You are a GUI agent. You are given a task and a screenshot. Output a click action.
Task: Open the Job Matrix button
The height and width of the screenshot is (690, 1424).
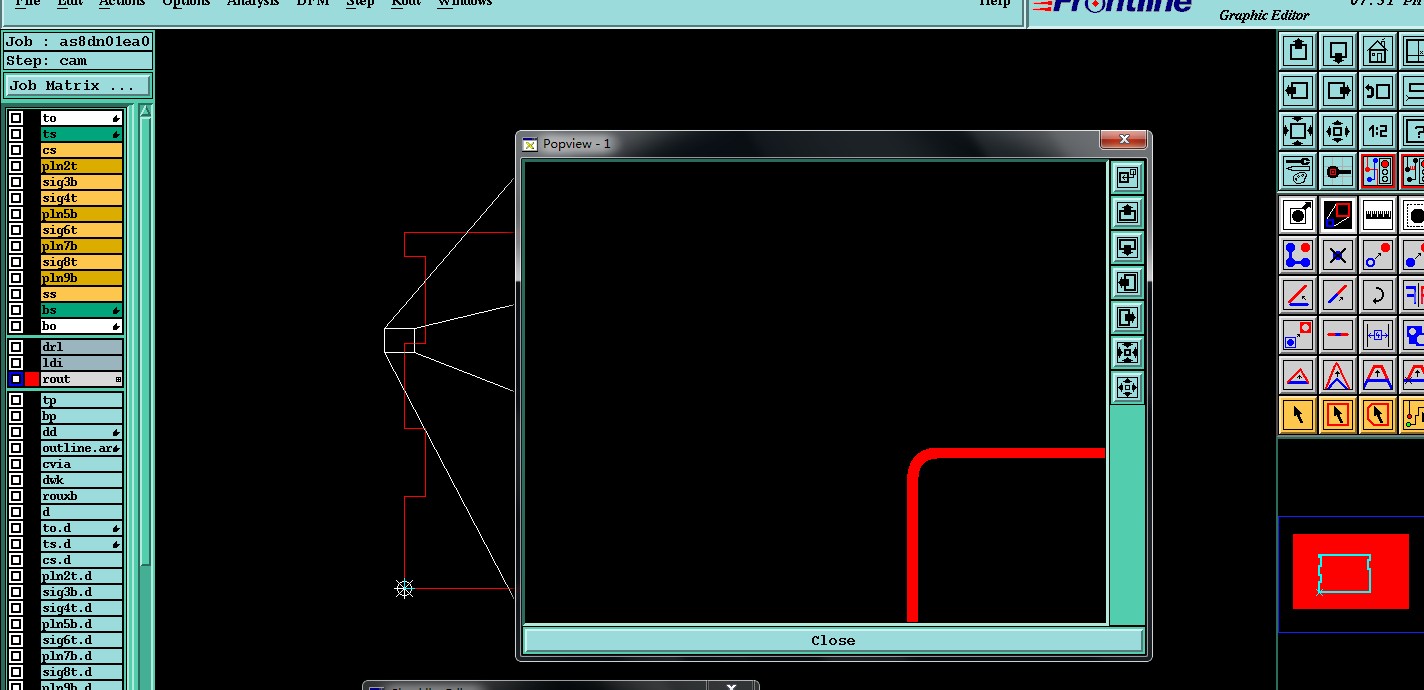click(78, 86)
